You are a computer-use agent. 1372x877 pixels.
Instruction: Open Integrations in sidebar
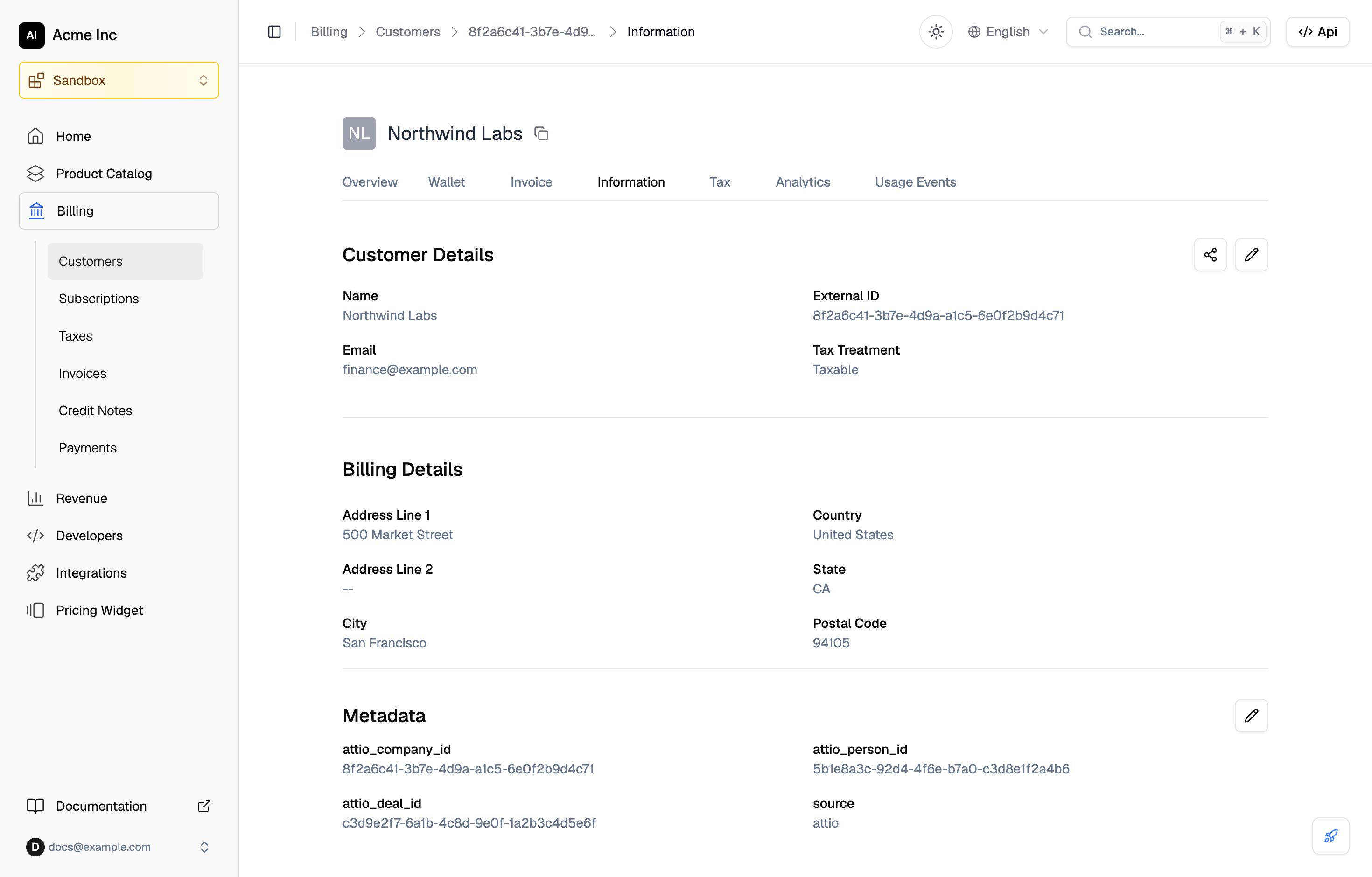pyautogui.click(x=119, y=573)
